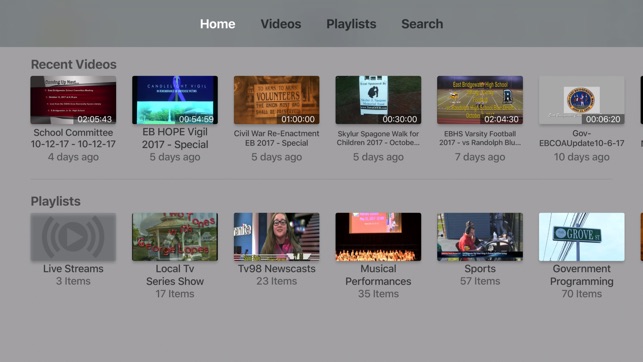
Task: Click 'Civil War Re-Enactment EB 2017' title
Action: (x=276, y=138)
